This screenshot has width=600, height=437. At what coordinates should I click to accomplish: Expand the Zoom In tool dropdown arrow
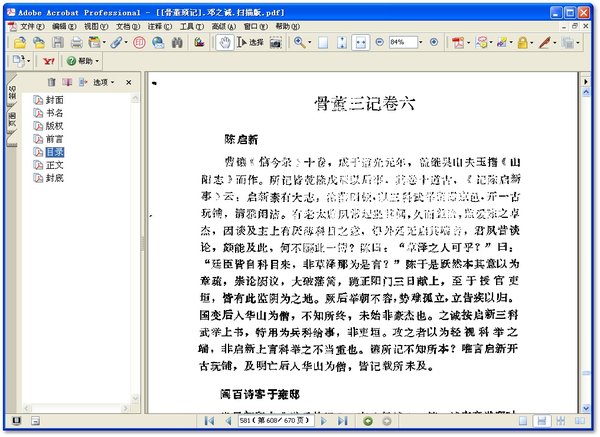click(x=310, y=42)
